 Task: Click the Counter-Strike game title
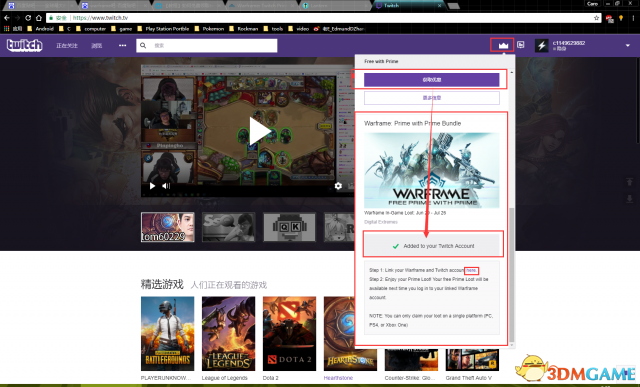pyautogui.click(x=410, y=378)
